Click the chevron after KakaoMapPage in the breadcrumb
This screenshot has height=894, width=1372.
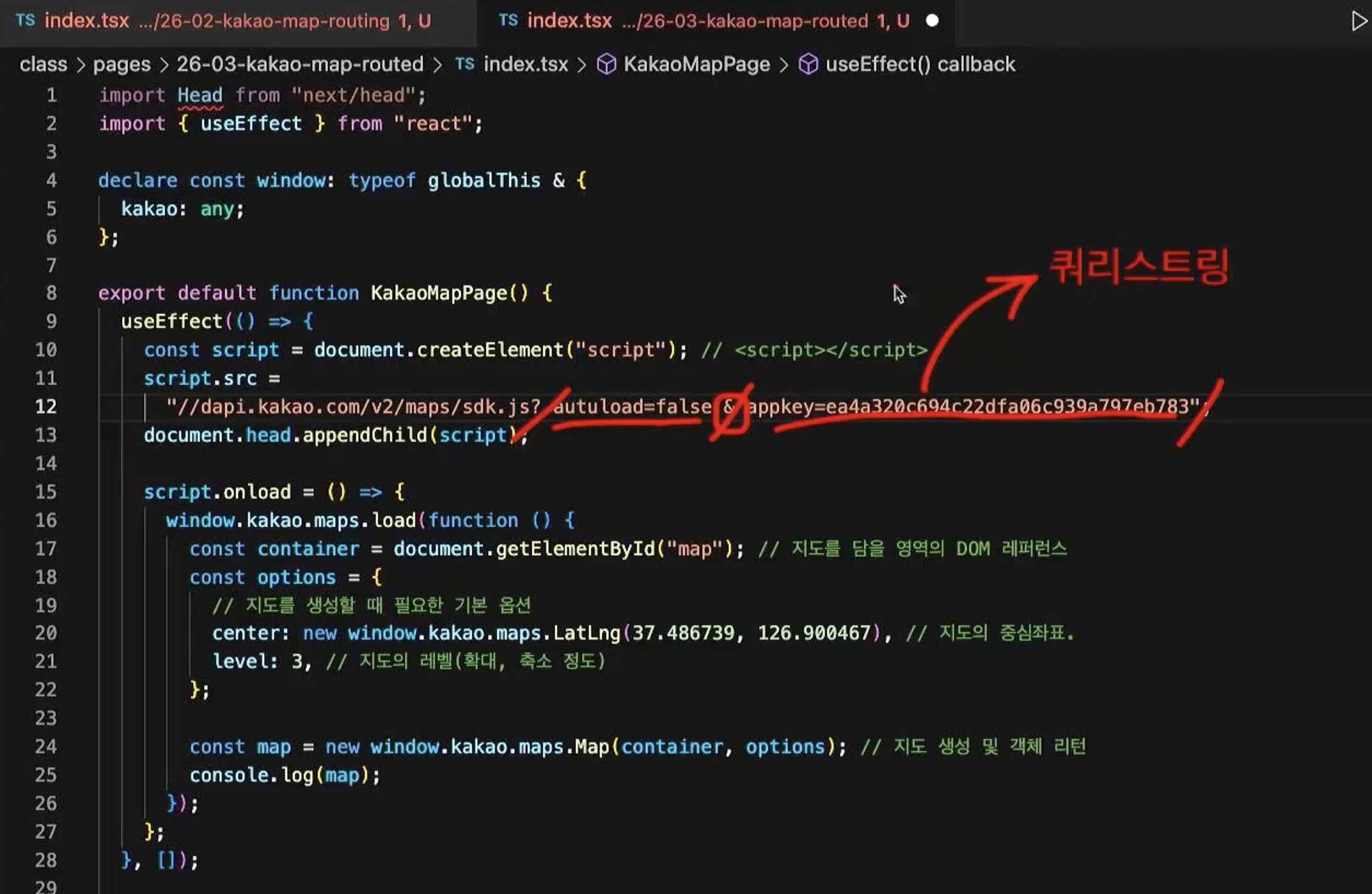(784, 64)
